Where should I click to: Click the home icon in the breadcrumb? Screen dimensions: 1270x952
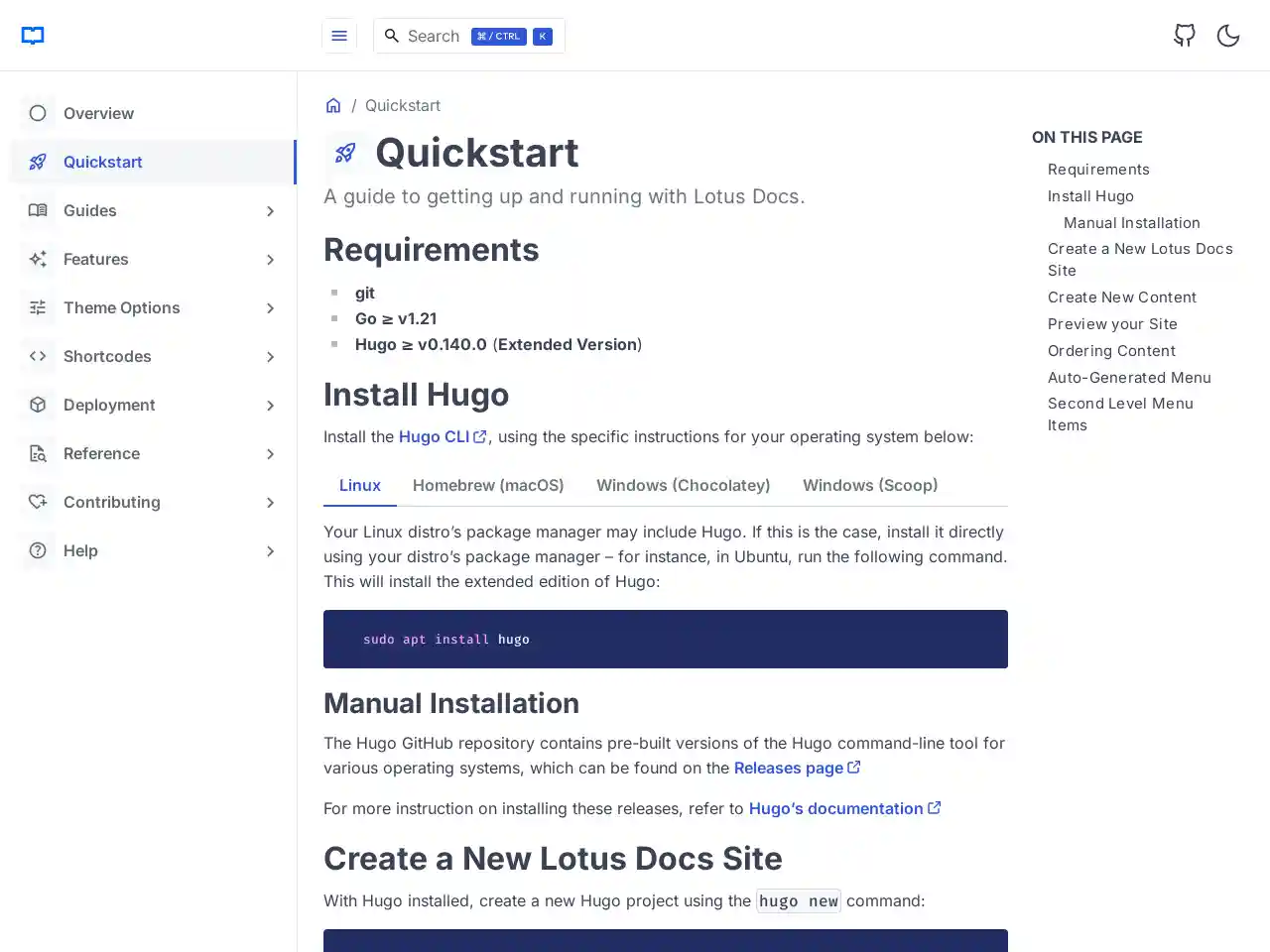coord(333,104)
